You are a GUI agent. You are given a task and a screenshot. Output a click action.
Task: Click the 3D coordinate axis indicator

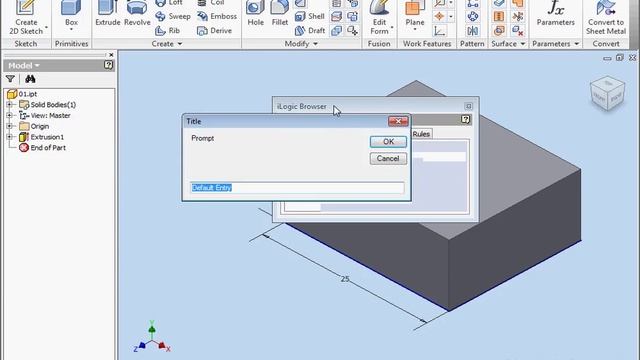[x=152, y=338]
